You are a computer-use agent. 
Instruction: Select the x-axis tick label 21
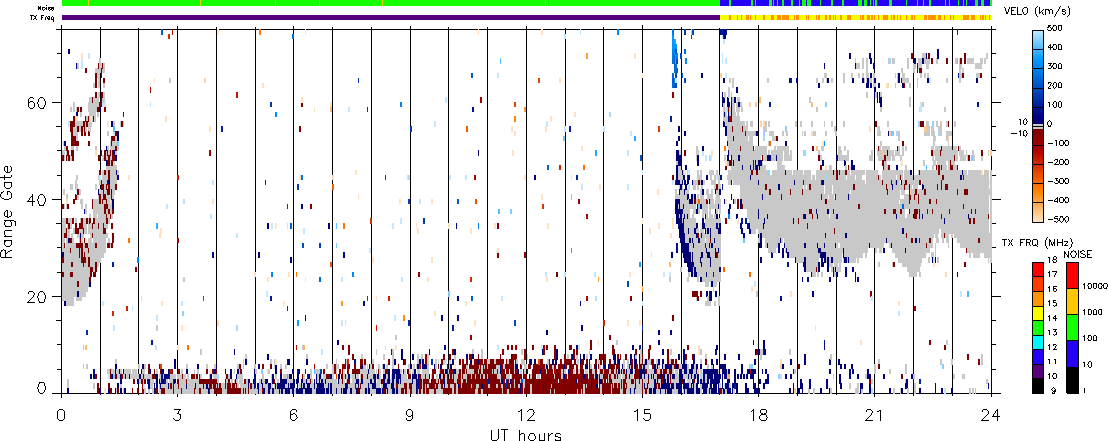pos(874,416)
